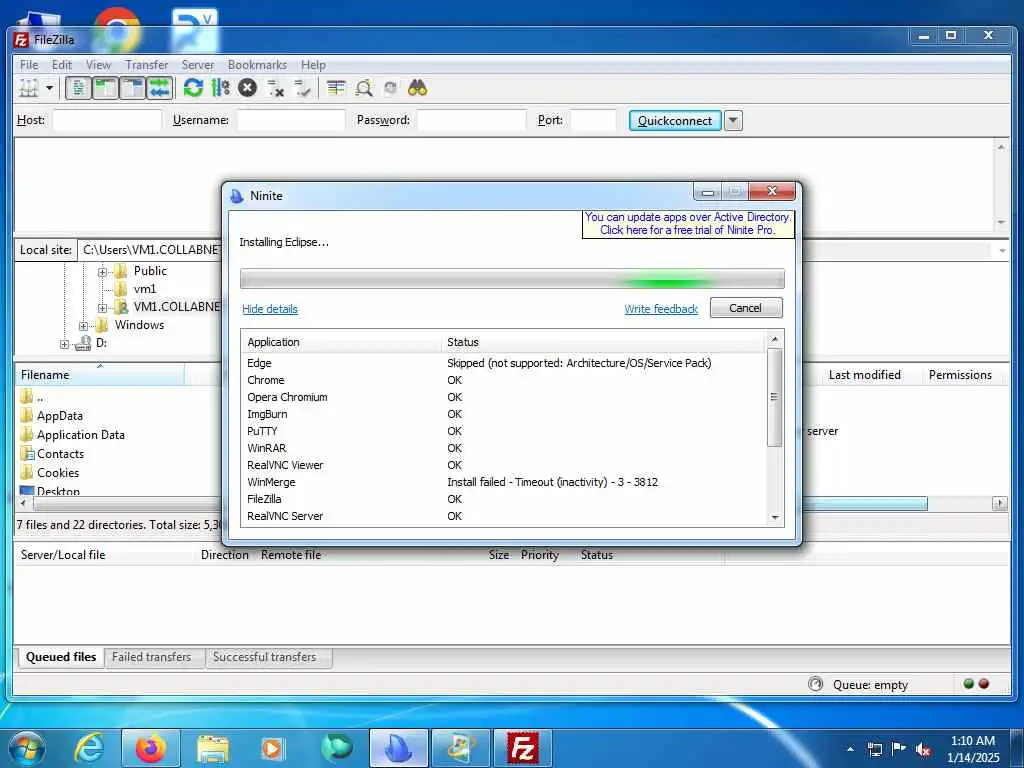Click the Ninite Pro free trial banner
Screen dimensions: 1024x768
688,223
